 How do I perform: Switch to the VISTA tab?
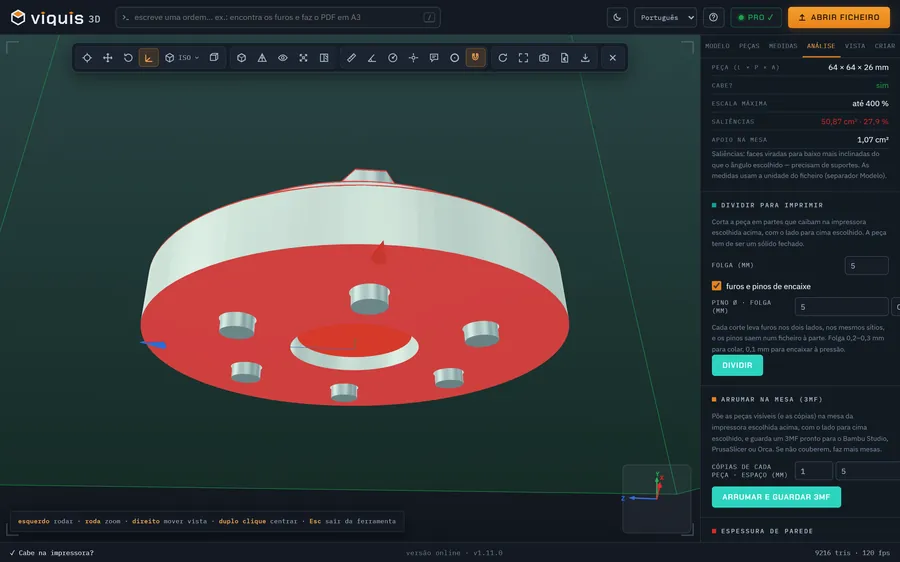855,46
